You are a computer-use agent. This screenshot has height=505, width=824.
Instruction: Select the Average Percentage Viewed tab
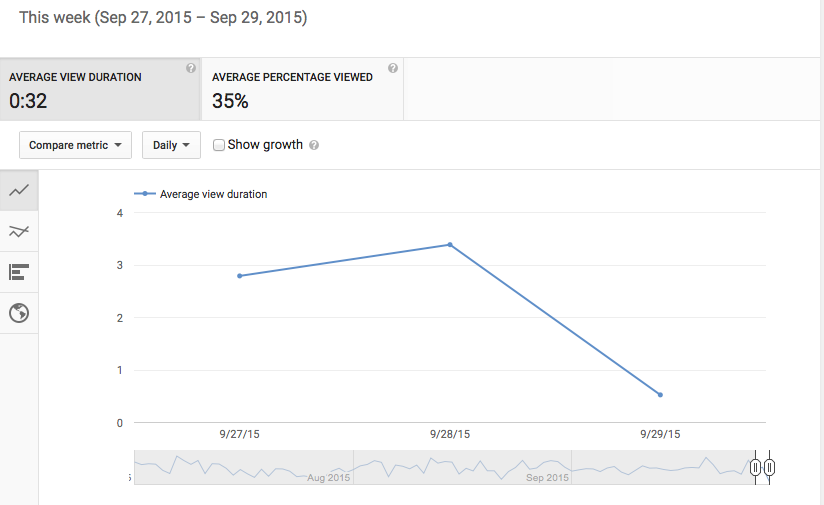point(303,89)
